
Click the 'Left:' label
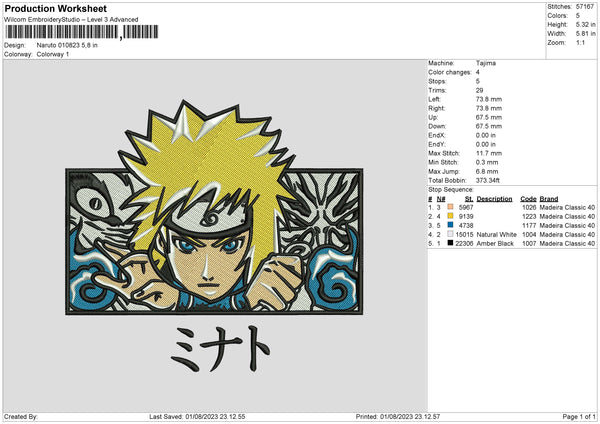434,99
